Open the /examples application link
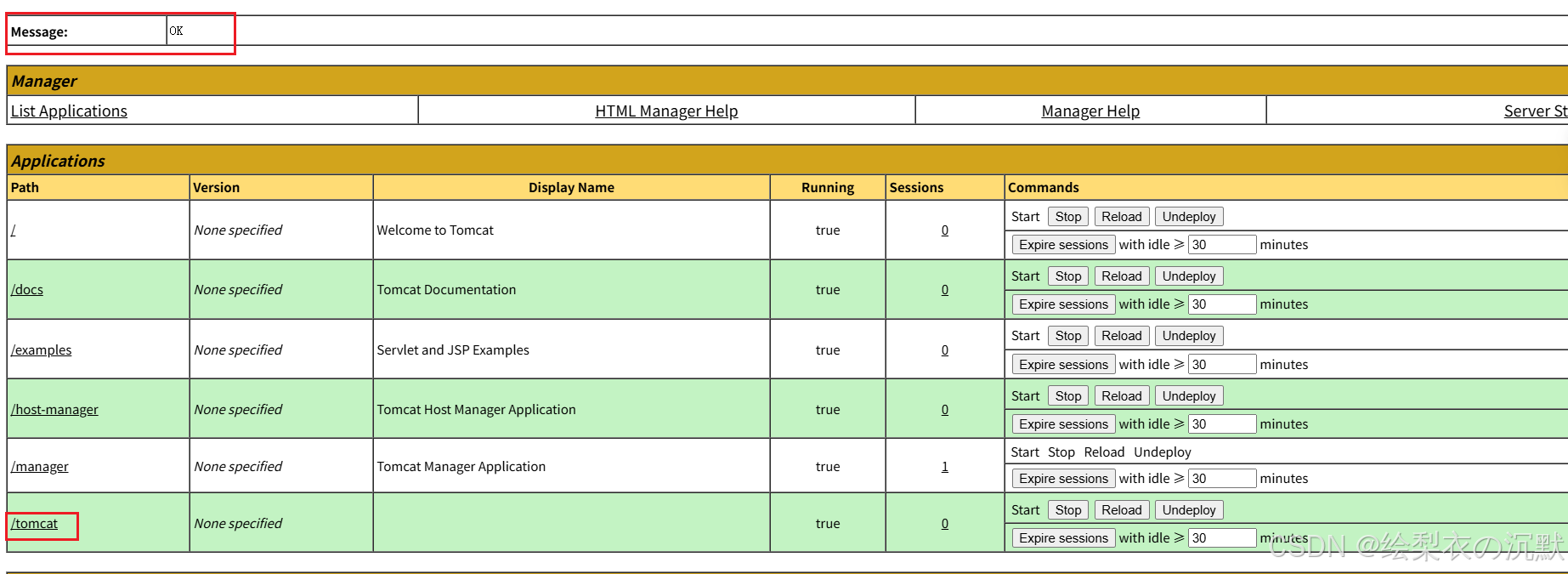The image size is (1568, 574). (42, 350)
